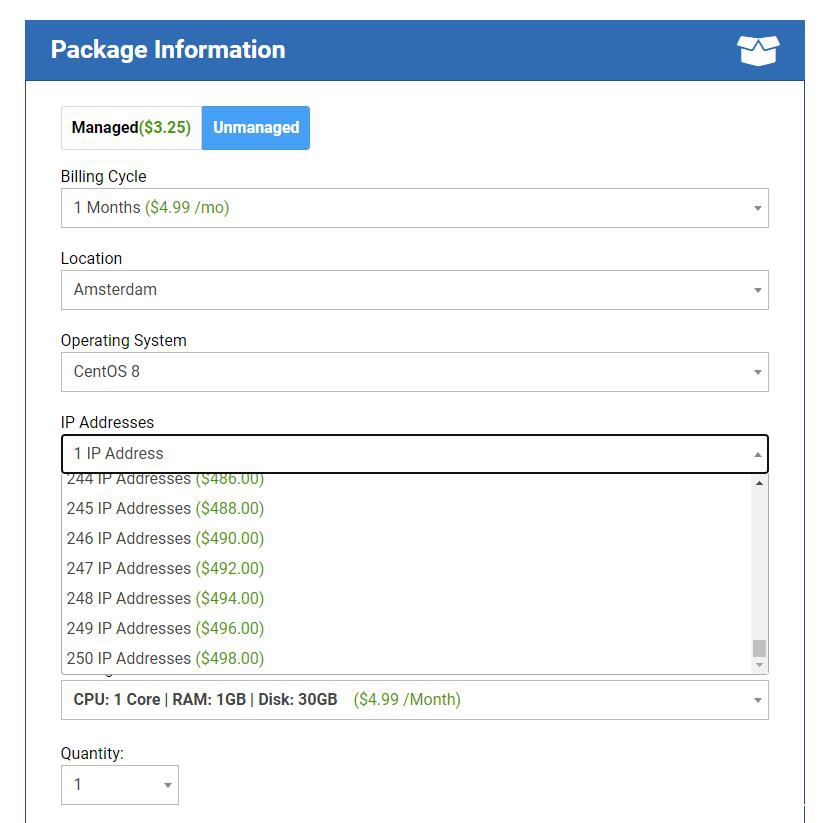Choose 244 IP Addresses ($486.00)

pos(165,481)
